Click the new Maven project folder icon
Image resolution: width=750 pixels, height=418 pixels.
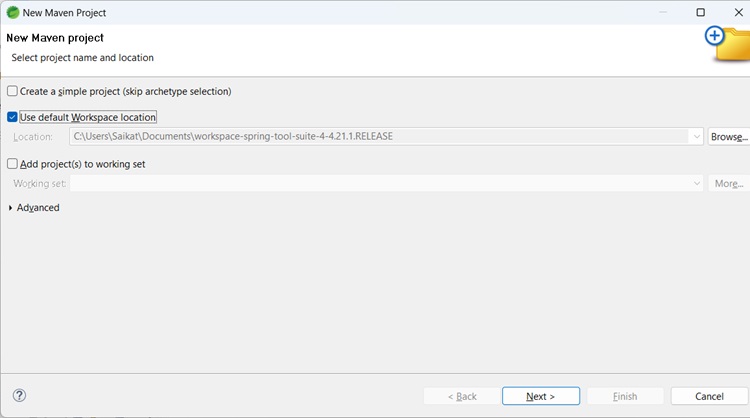click(x=728, y=43)
